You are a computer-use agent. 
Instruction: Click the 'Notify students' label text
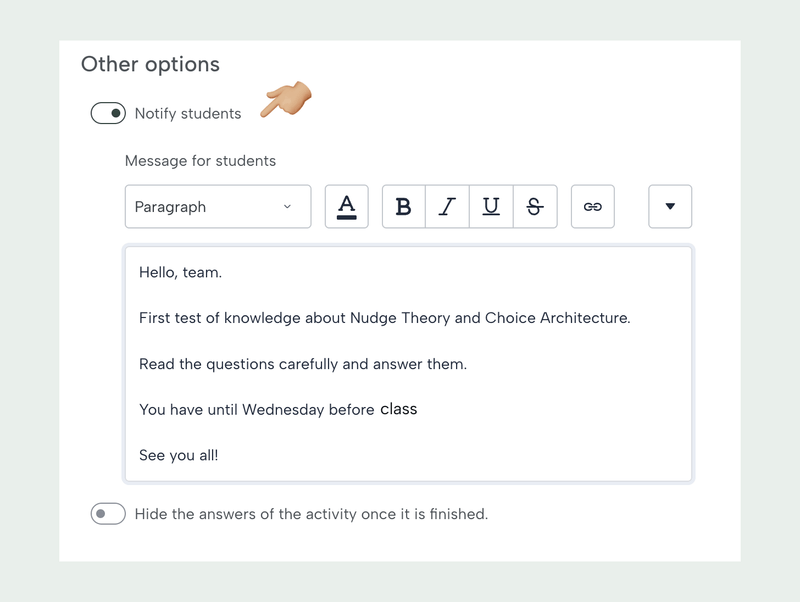pos(188,114)
